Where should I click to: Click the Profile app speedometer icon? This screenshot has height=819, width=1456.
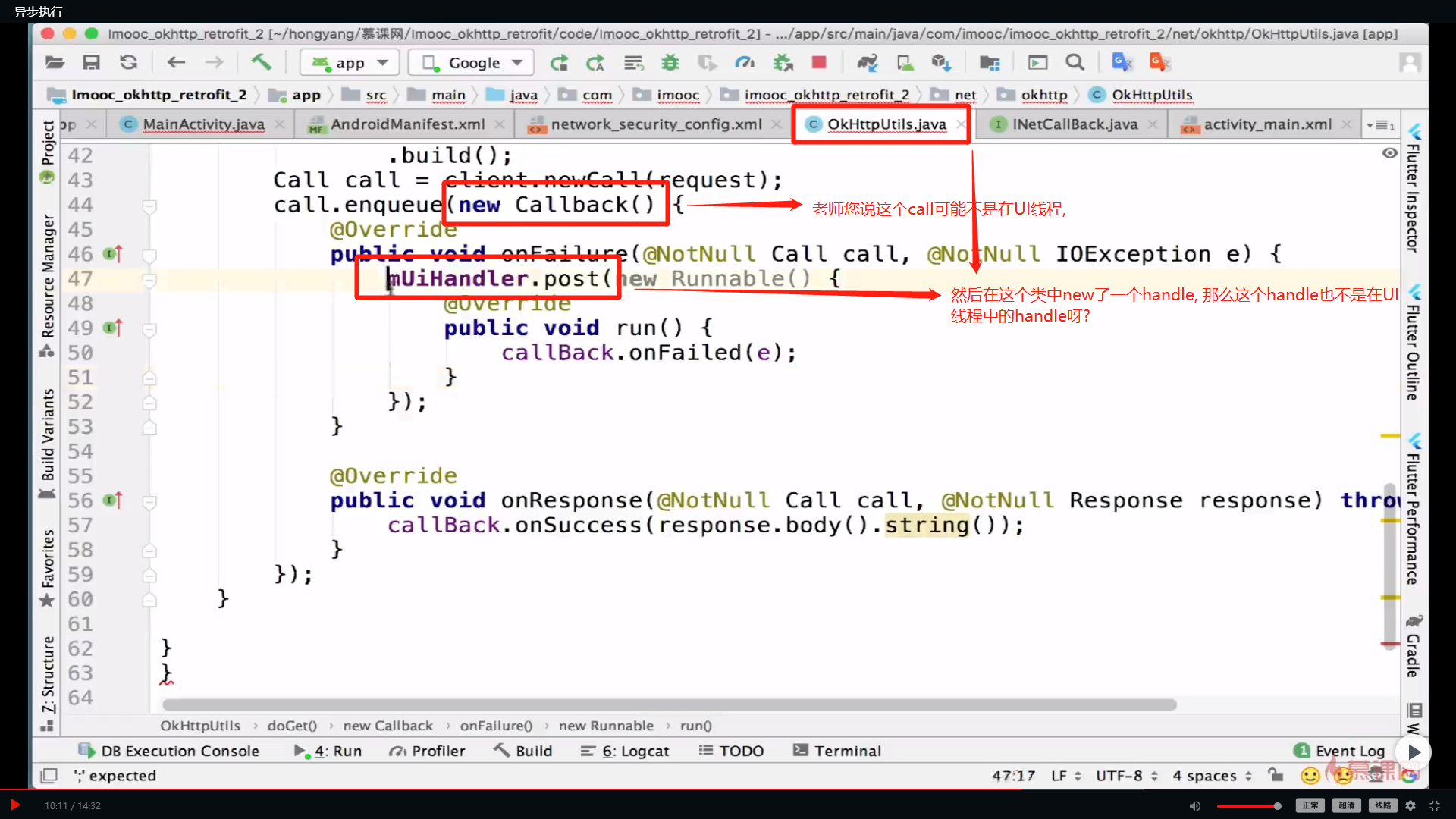tap(745, 63)
